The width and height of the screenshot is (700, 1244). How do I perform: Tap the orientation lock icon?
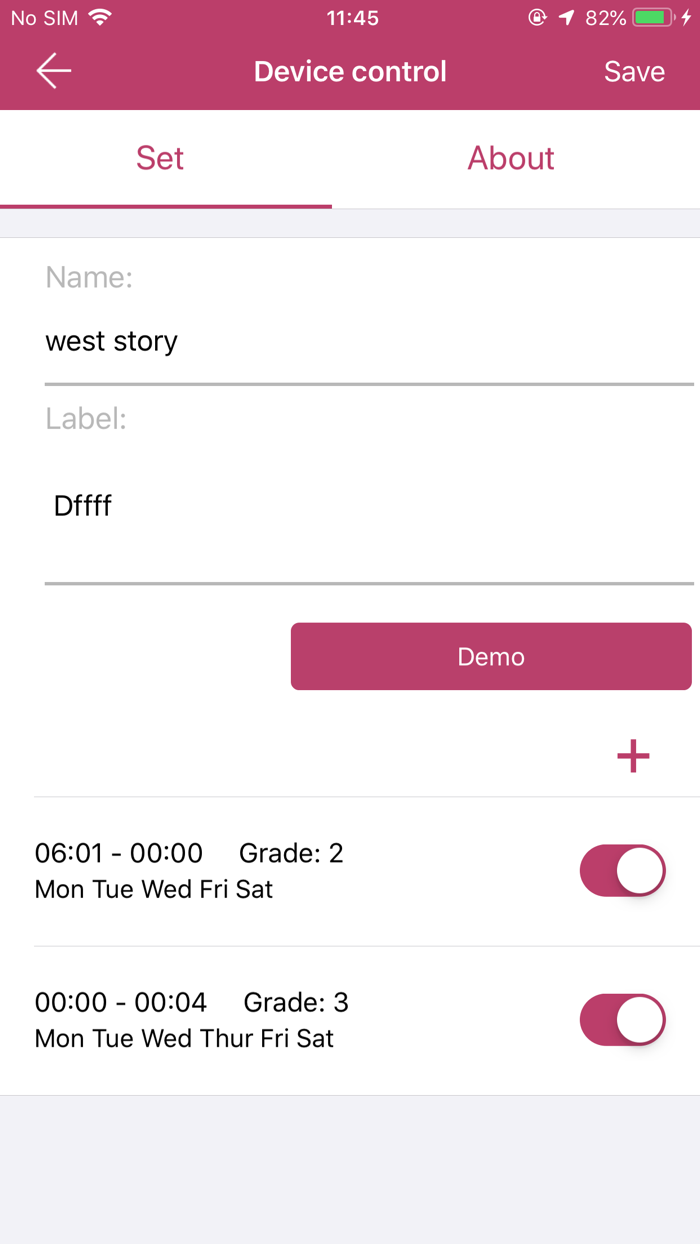click(537, 17)
